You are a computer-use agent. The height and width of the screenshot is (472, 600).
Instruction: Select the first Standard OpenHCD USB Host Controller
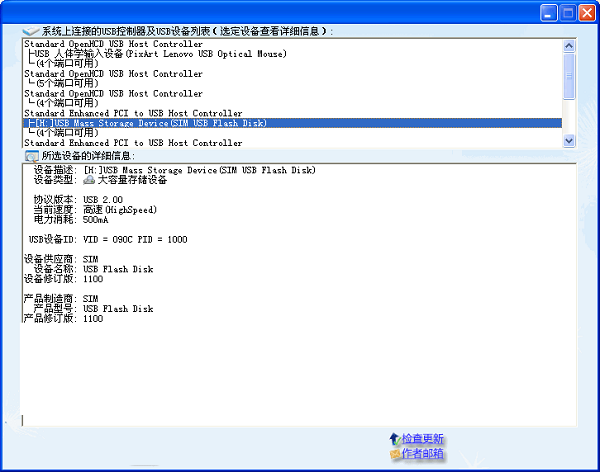113,44
